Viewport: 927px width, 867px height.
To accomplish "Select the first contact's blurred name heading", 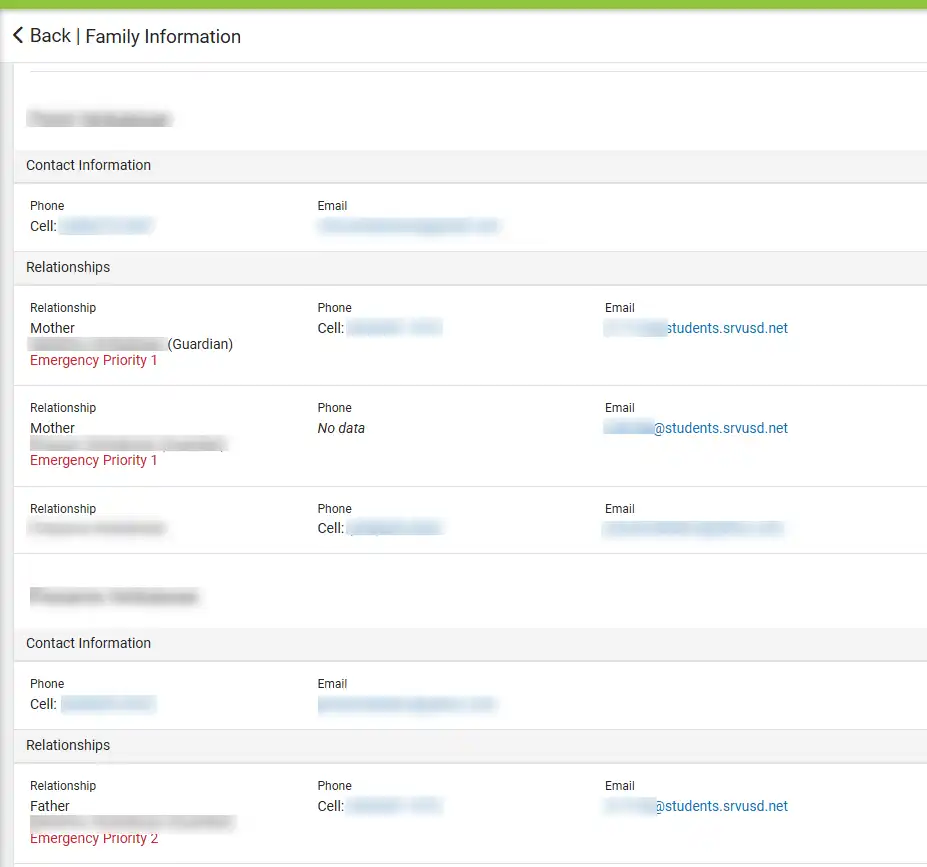I will pyautogui.click(x=100, y=119).
